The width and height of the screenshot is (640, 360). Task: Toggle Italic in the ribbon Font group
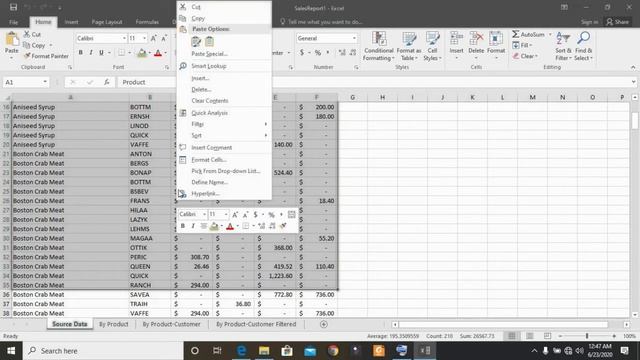click(91, 53)
